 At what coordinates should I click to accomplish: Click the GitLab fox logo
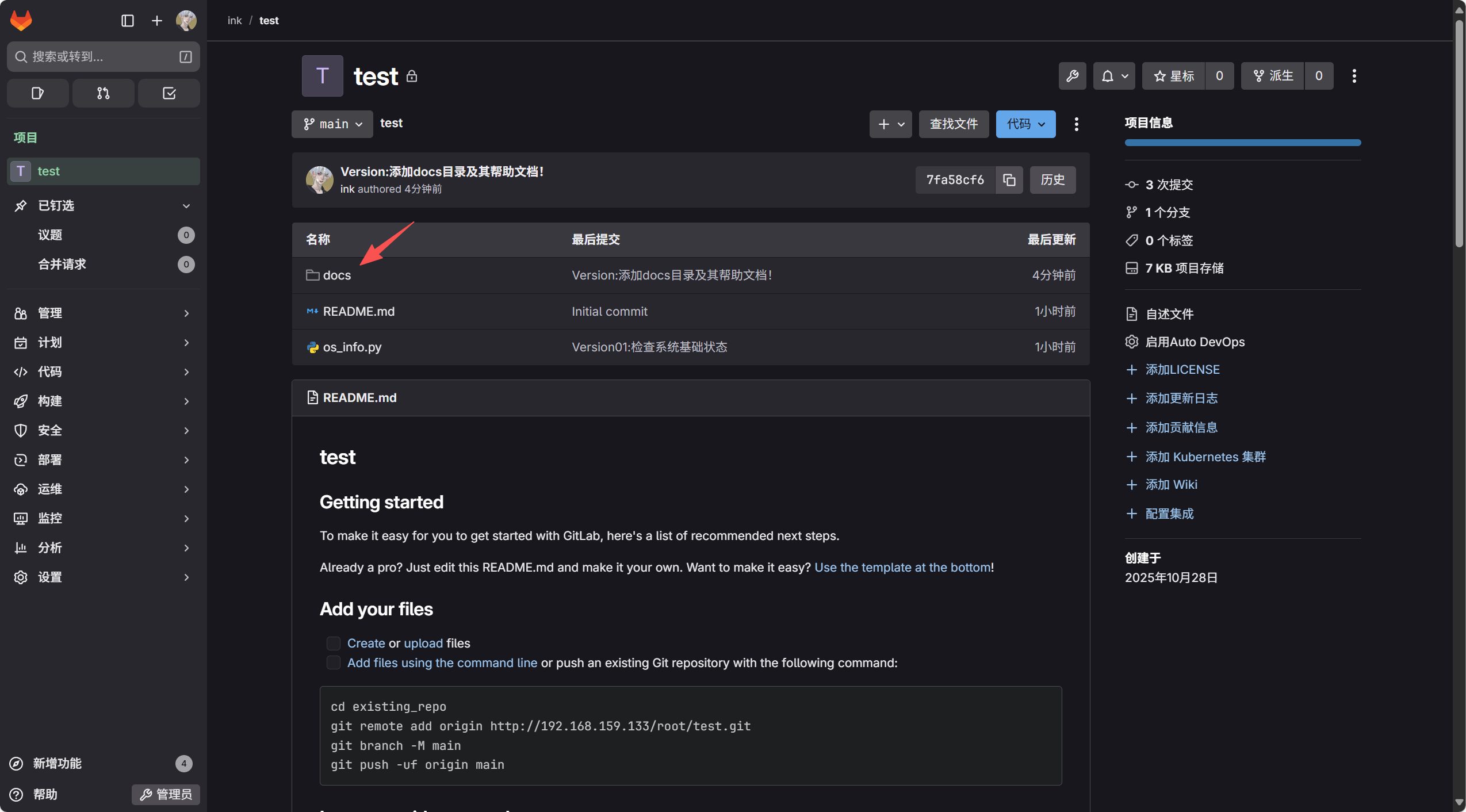click(x=21, y=21)
